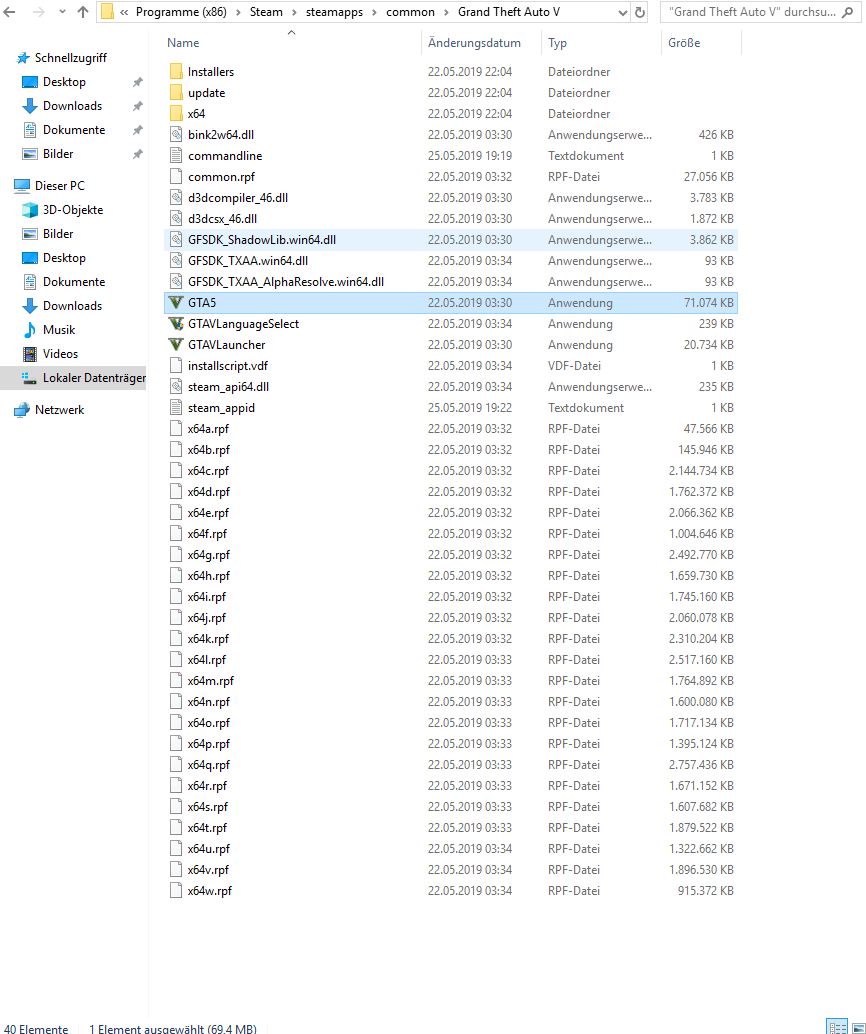
Task: Open Dokumente under Schnellzugriff
Action: [74, 130]
